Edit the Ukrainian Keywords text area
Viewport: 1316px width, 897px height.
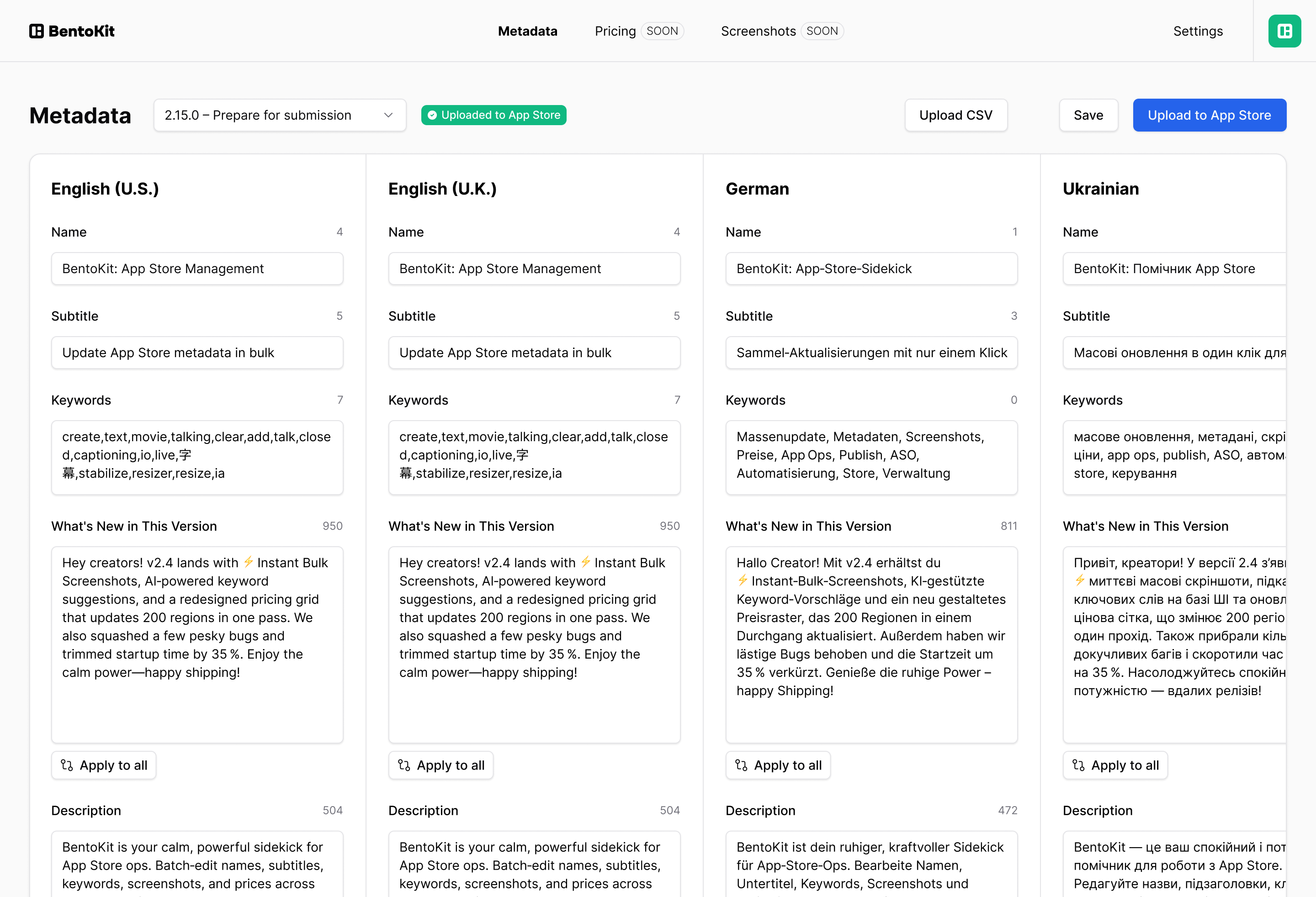point(1174,457)
